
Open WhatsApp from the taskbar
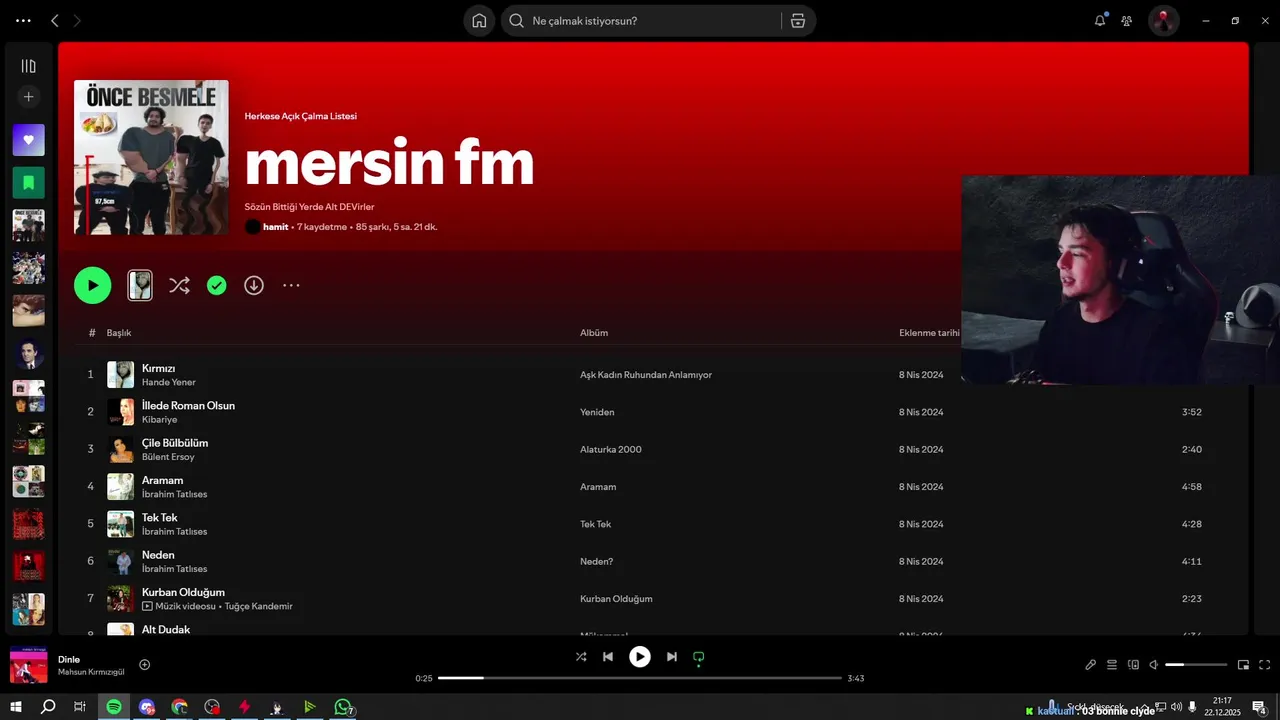[343, 707]
